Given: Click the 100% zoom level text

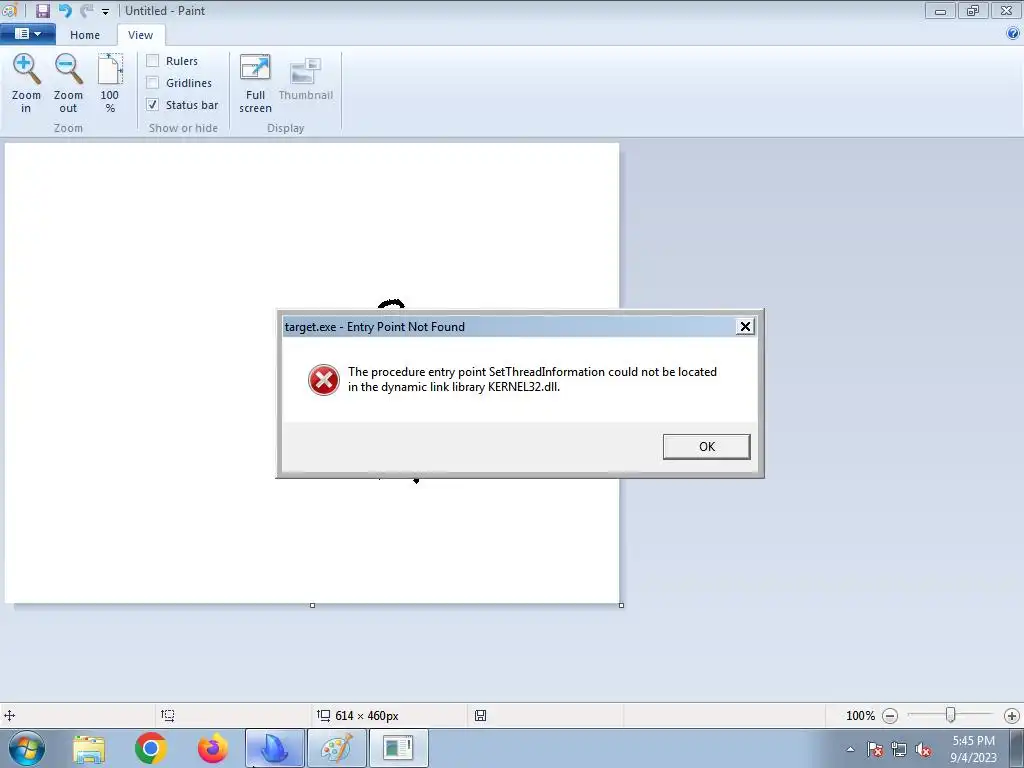Looking at the screenshot, I should (860, 716).
